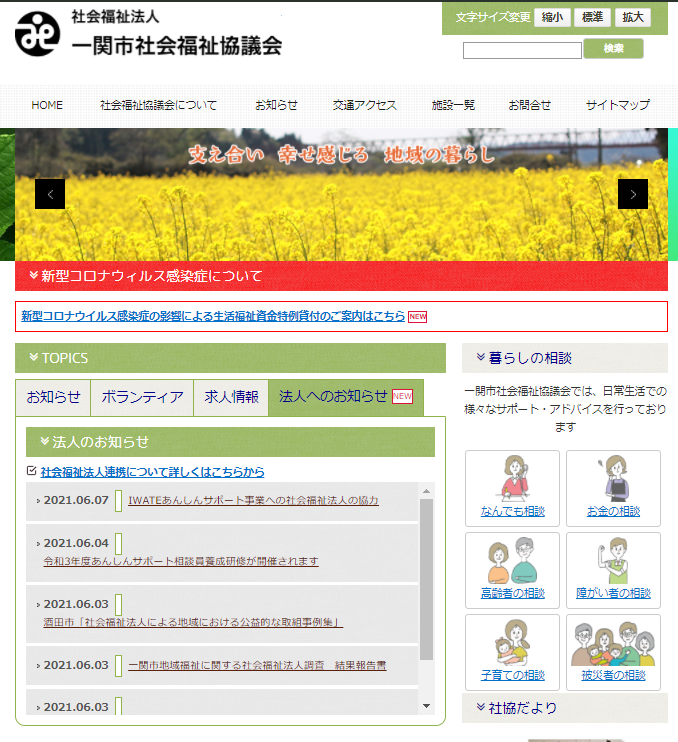Open the 子育ての相談 link
This screenshot has width=678, height=742.
pos(512,676)
